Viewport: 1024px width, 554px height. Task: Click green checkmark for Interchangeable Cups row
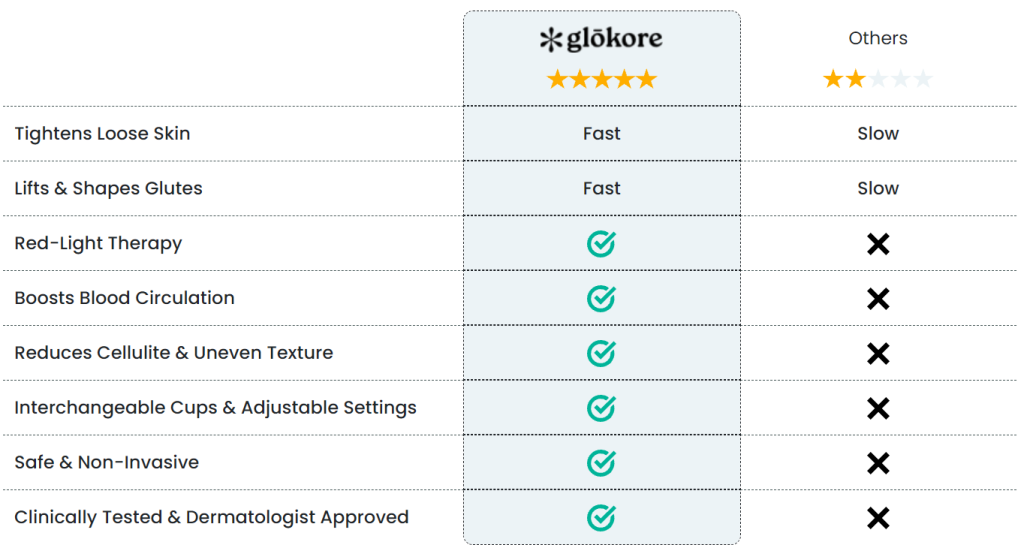[x=601, y=408]
